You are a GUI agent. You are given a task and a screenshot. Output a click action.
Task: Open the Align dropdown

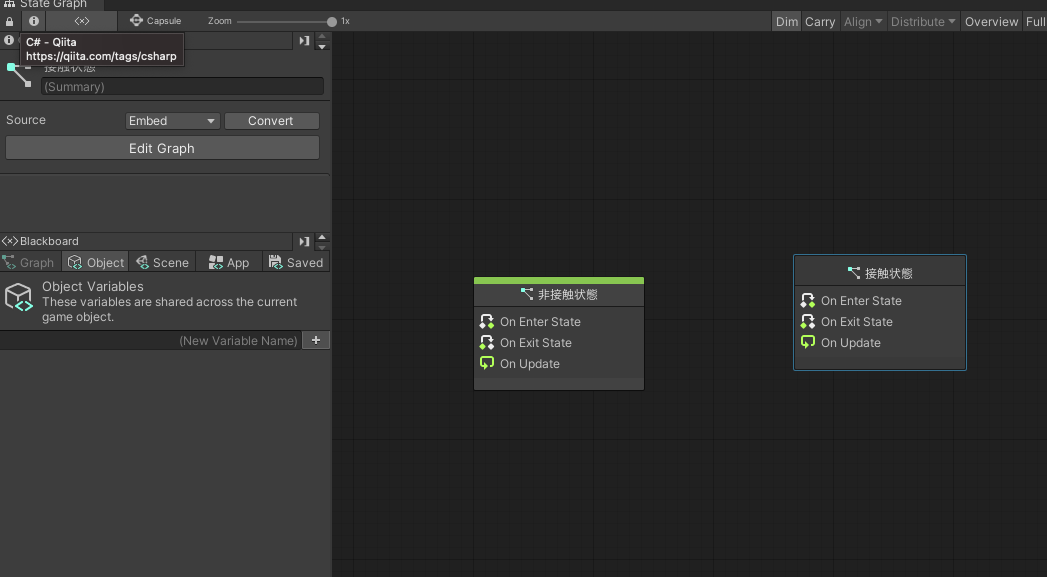[863, 21]
